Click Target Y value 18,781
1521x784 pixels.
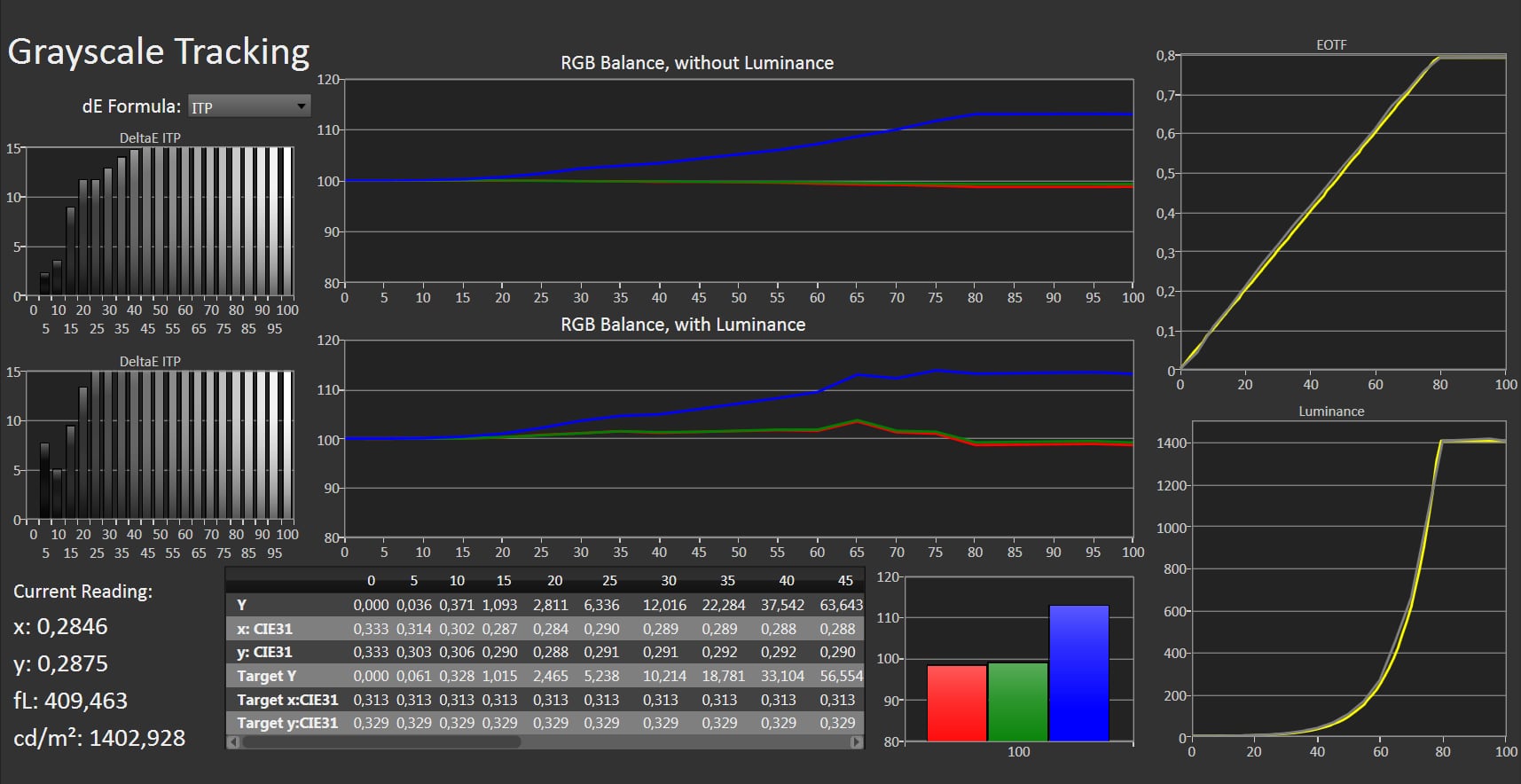pyautogui.click(x=724, y=676)
